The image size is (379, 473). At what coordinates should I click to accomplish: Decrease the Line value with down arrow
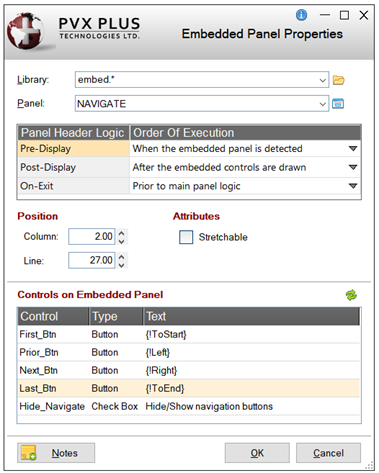(122, 265)
